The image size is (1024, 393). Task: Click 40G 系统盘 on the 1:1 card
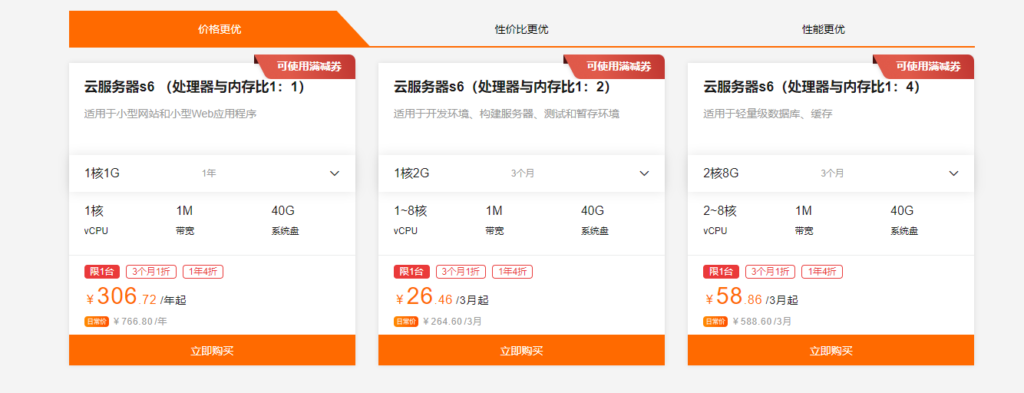(x=285, y=220)
